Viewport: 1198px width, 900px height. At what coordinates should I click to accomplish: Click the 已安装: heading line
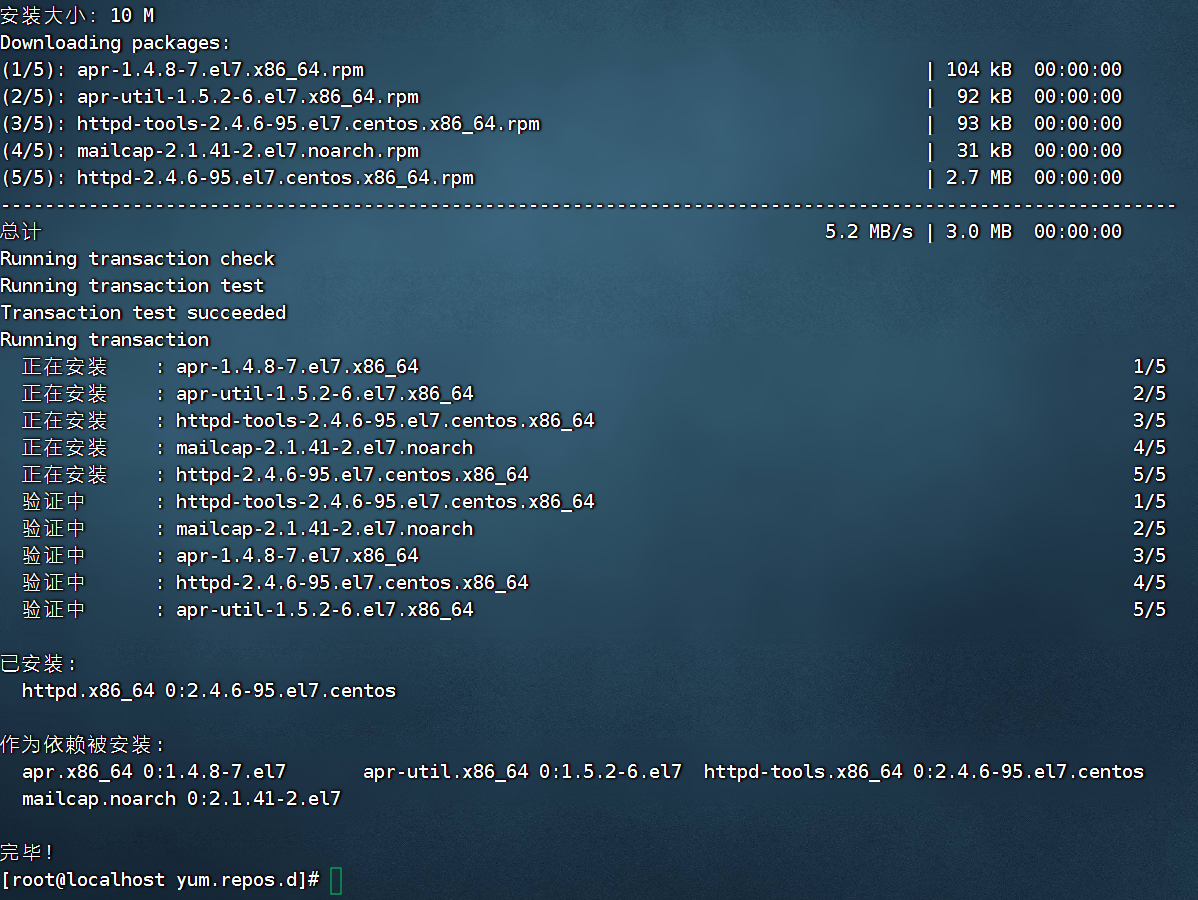39,664
